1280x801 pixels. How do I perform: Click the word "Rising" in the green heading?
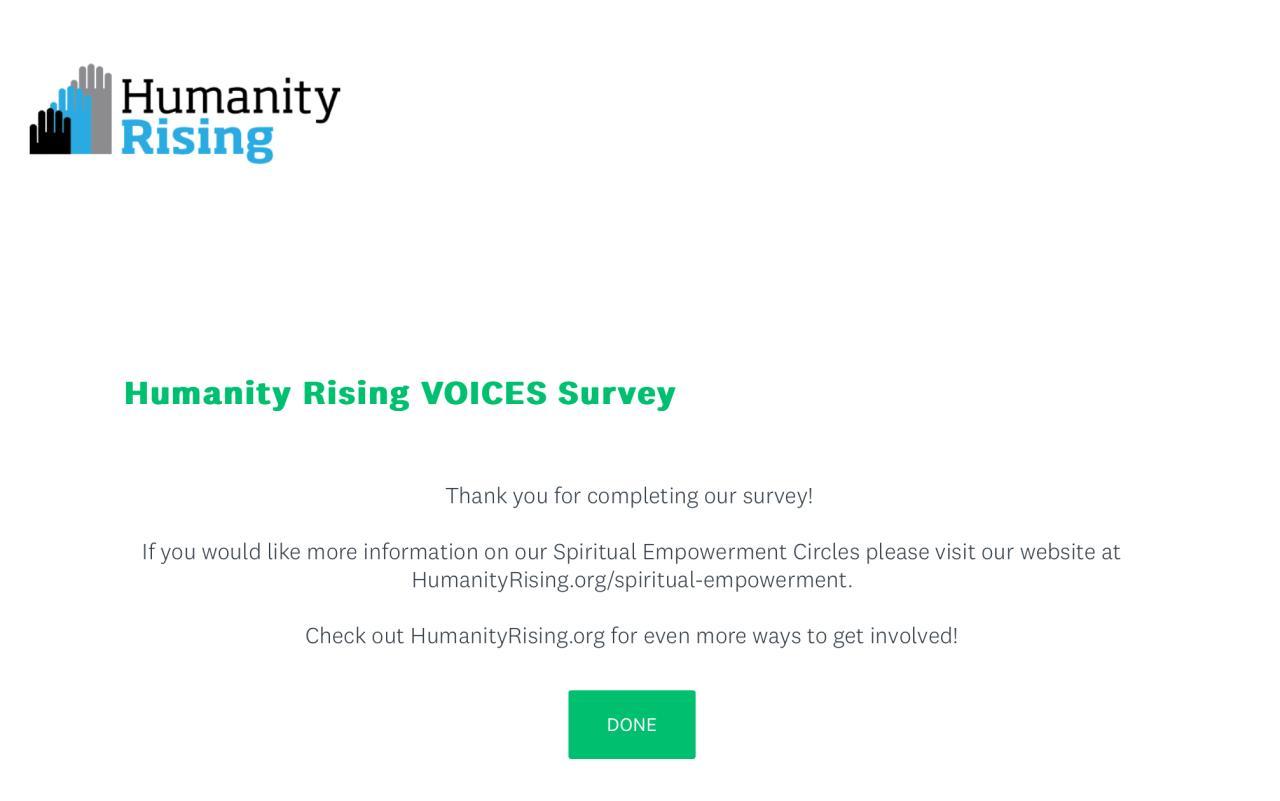356,393
